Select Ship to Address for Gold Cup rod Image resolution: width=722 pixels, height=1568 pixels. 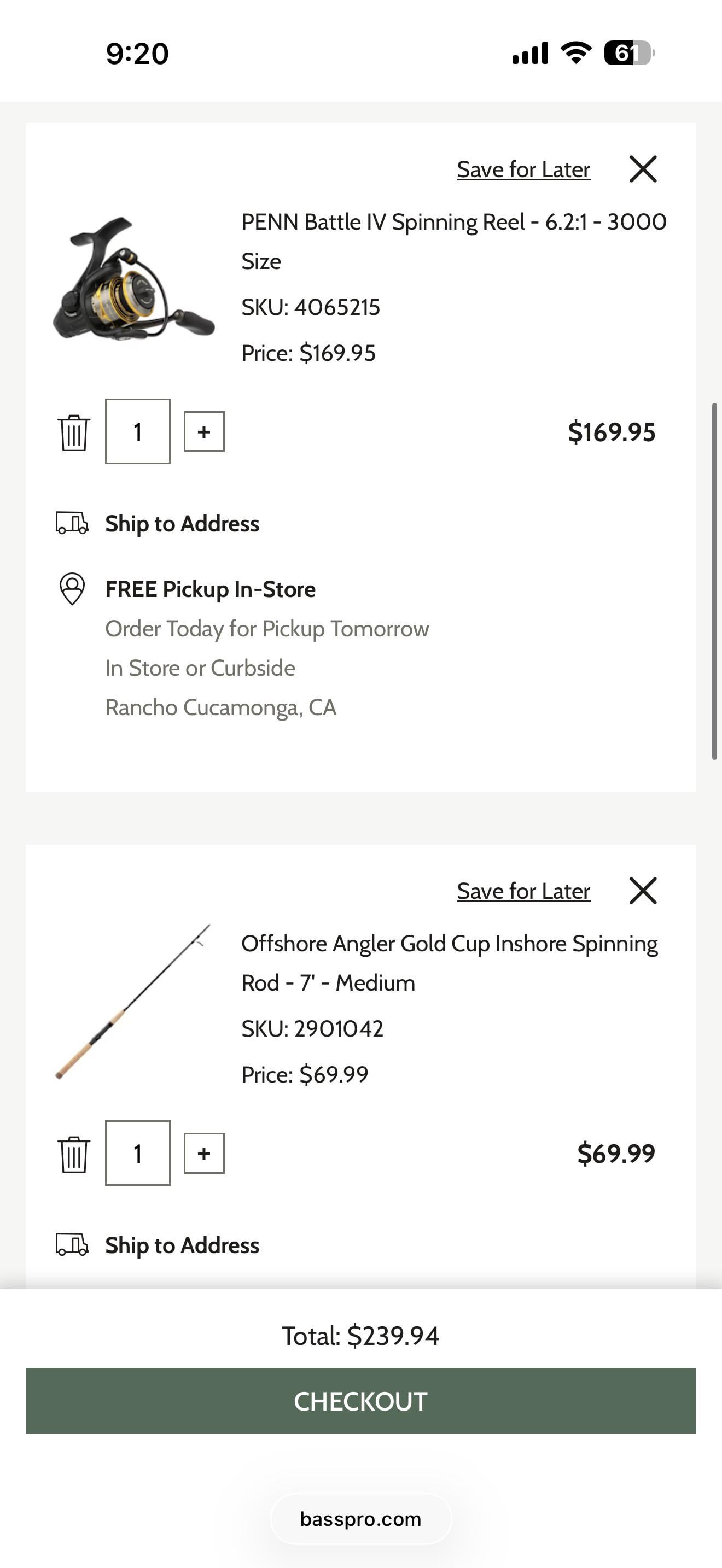(x=182, y=1245)
